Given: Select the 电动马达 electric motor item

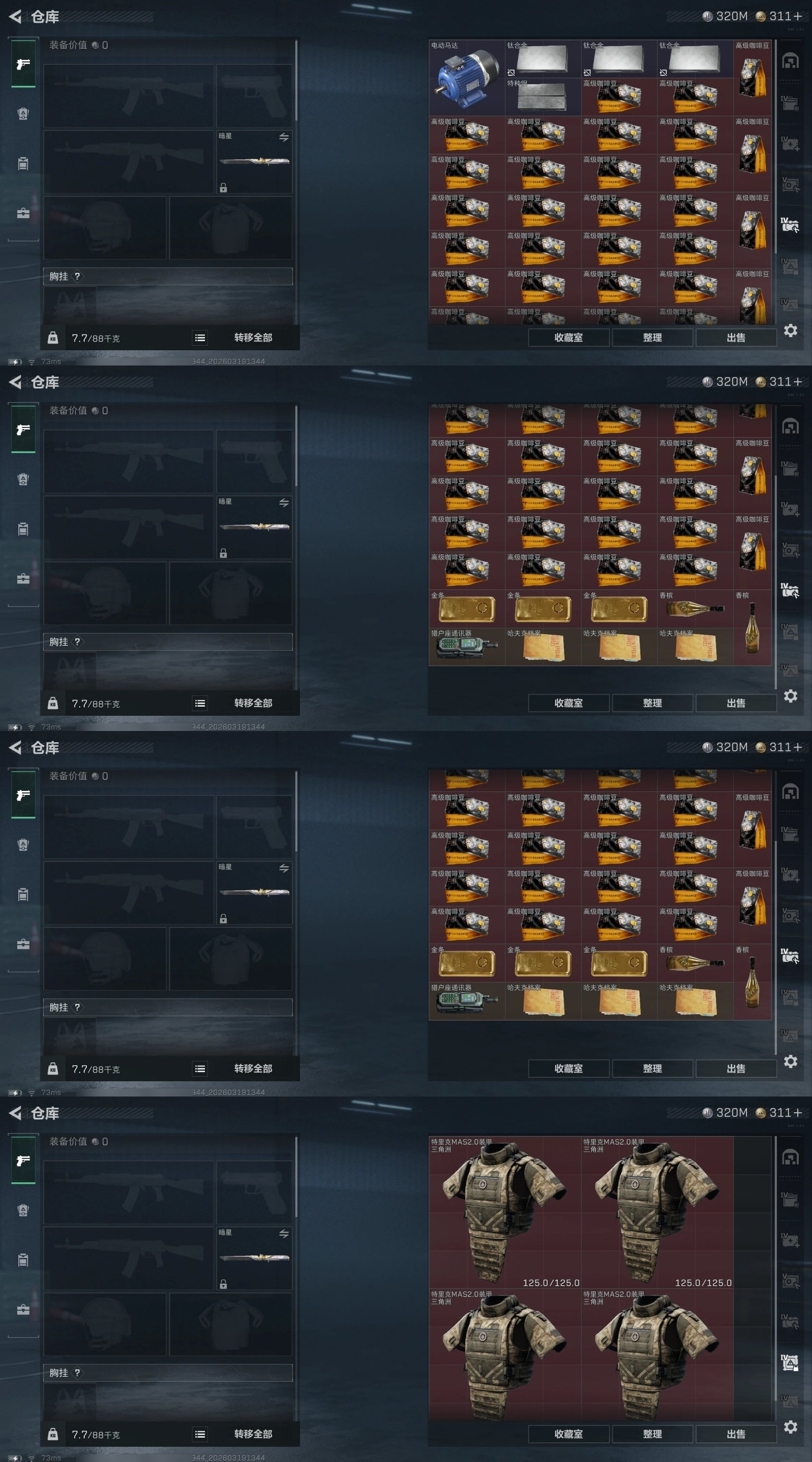Looking at the screenshot, I should point(466,77).
